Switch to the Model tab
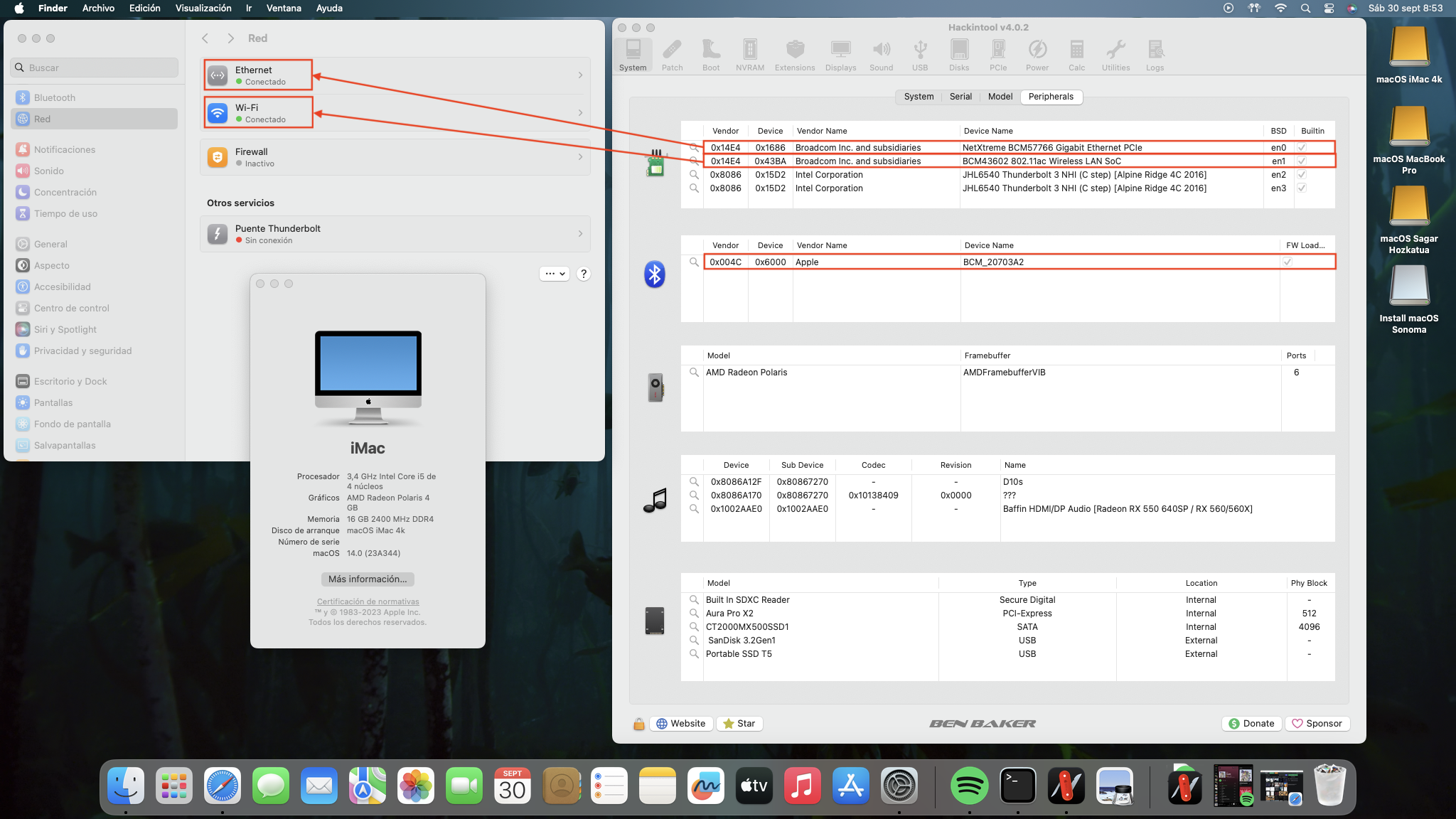This screenshot has width=1456, height=819. pos(1000,97)
